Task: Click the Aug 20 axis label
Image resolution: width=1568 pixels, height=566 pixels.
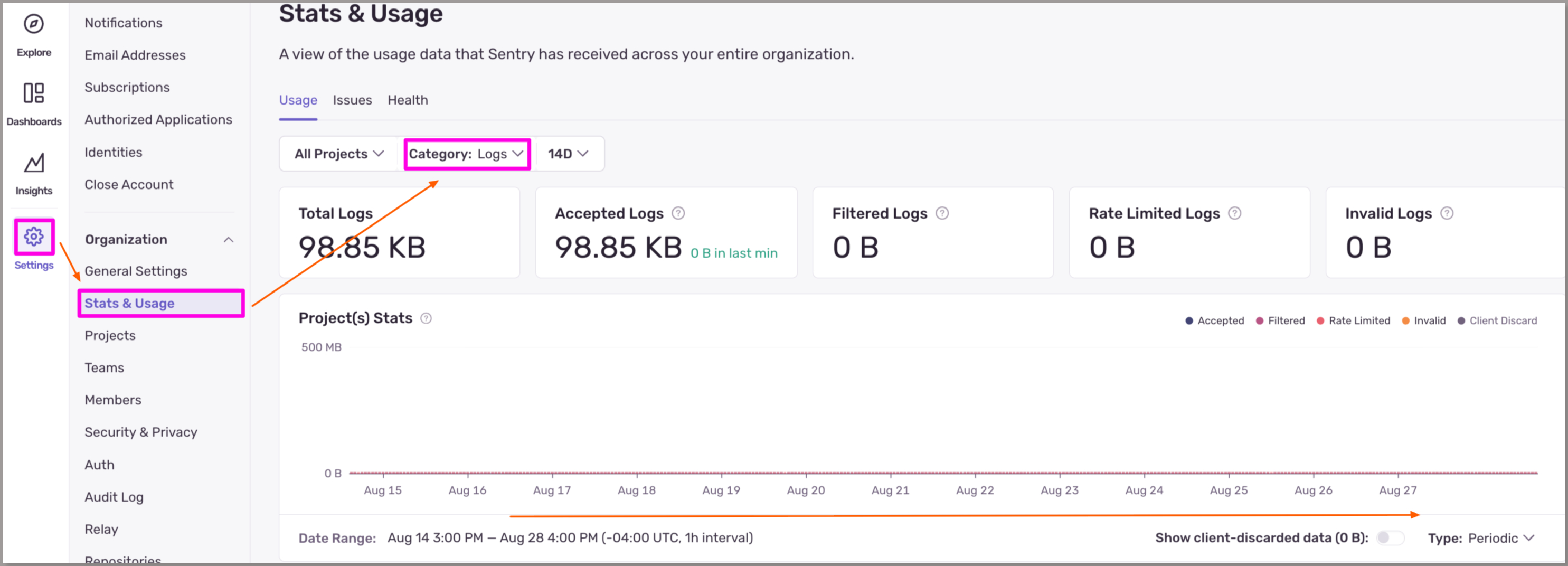Action: click(x=805, y=490)
